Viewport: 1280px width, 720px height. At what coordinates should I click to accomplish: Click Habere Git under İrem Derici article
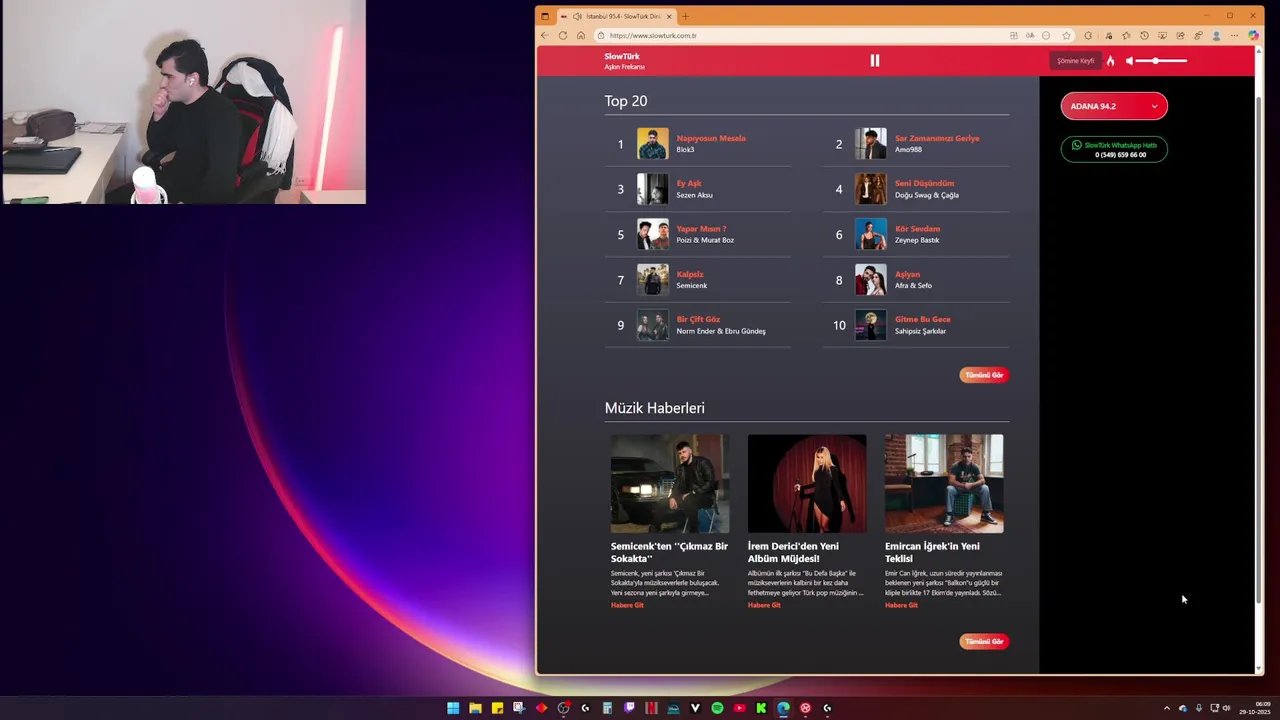[x=764, y=605]
